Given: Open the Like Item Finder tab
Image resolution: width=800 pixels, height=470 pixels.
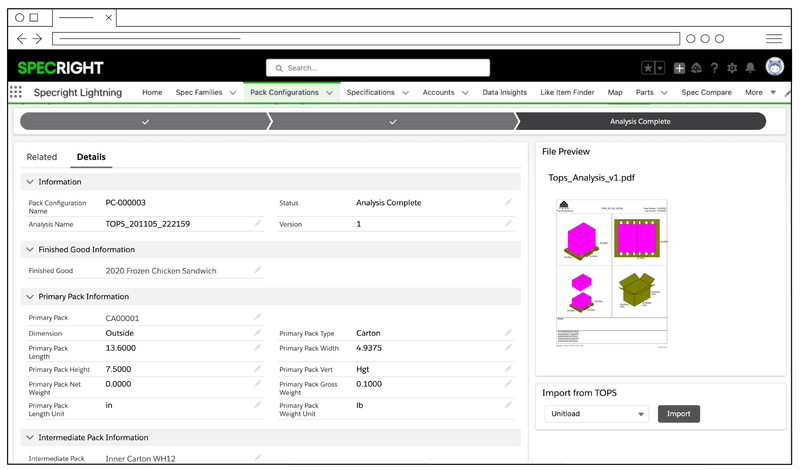Looking at the screenshot, I should tap(567, 92).
